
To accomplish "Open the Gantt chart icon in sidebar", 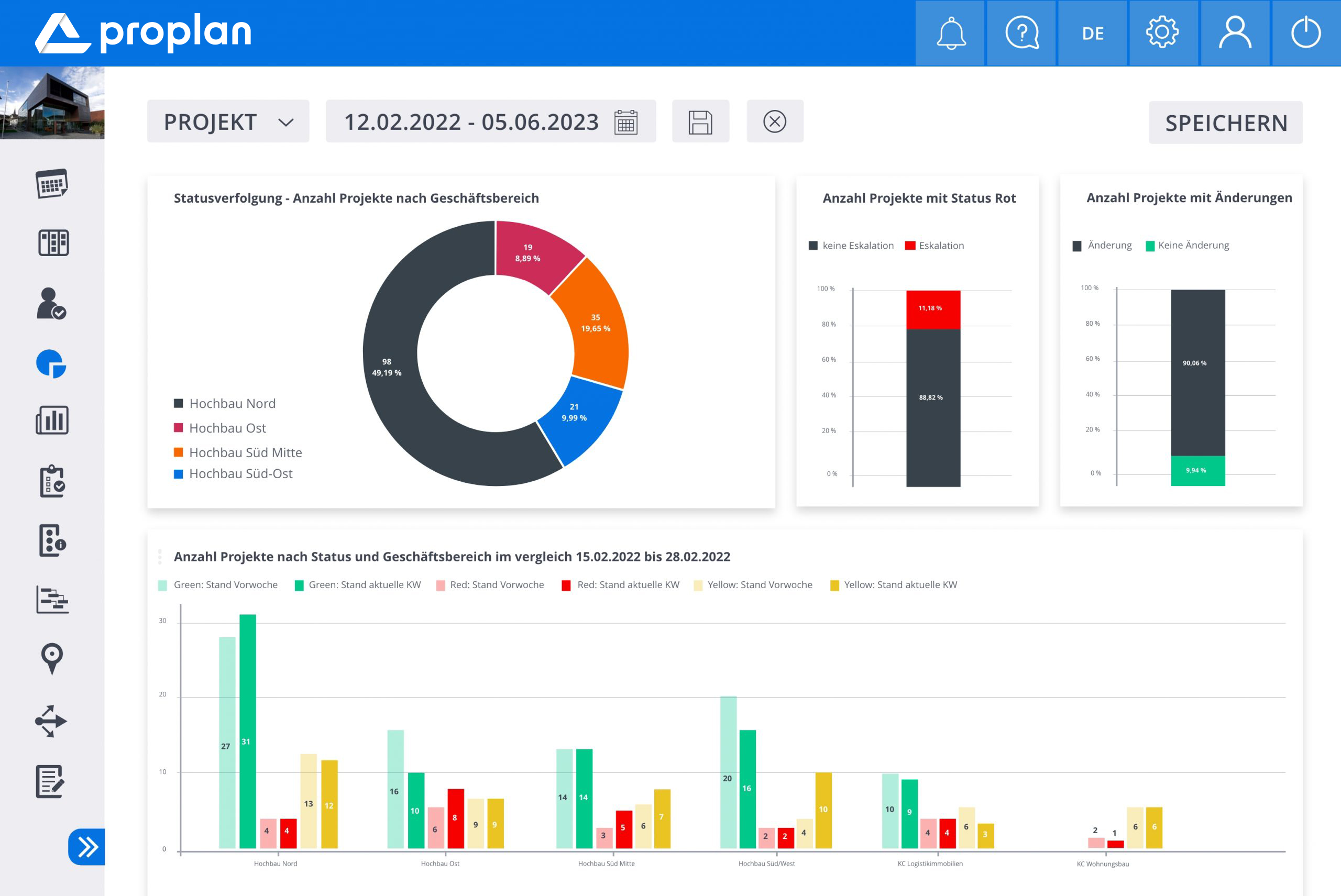I will [x=52, y=600].
